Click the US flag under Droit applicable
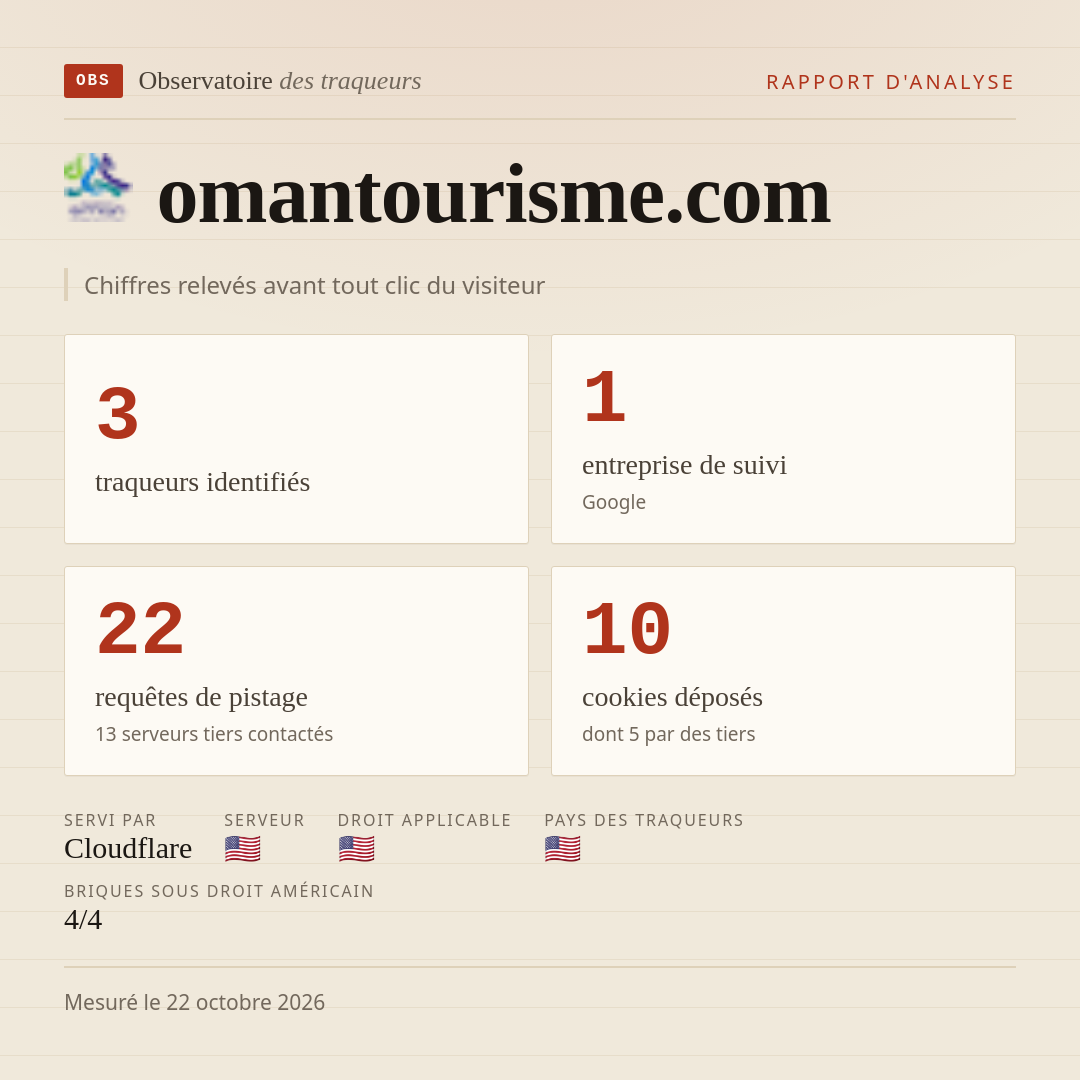Image resolution: width=1080 pixels, height=1080 pixels. click(x=356, y=849)
